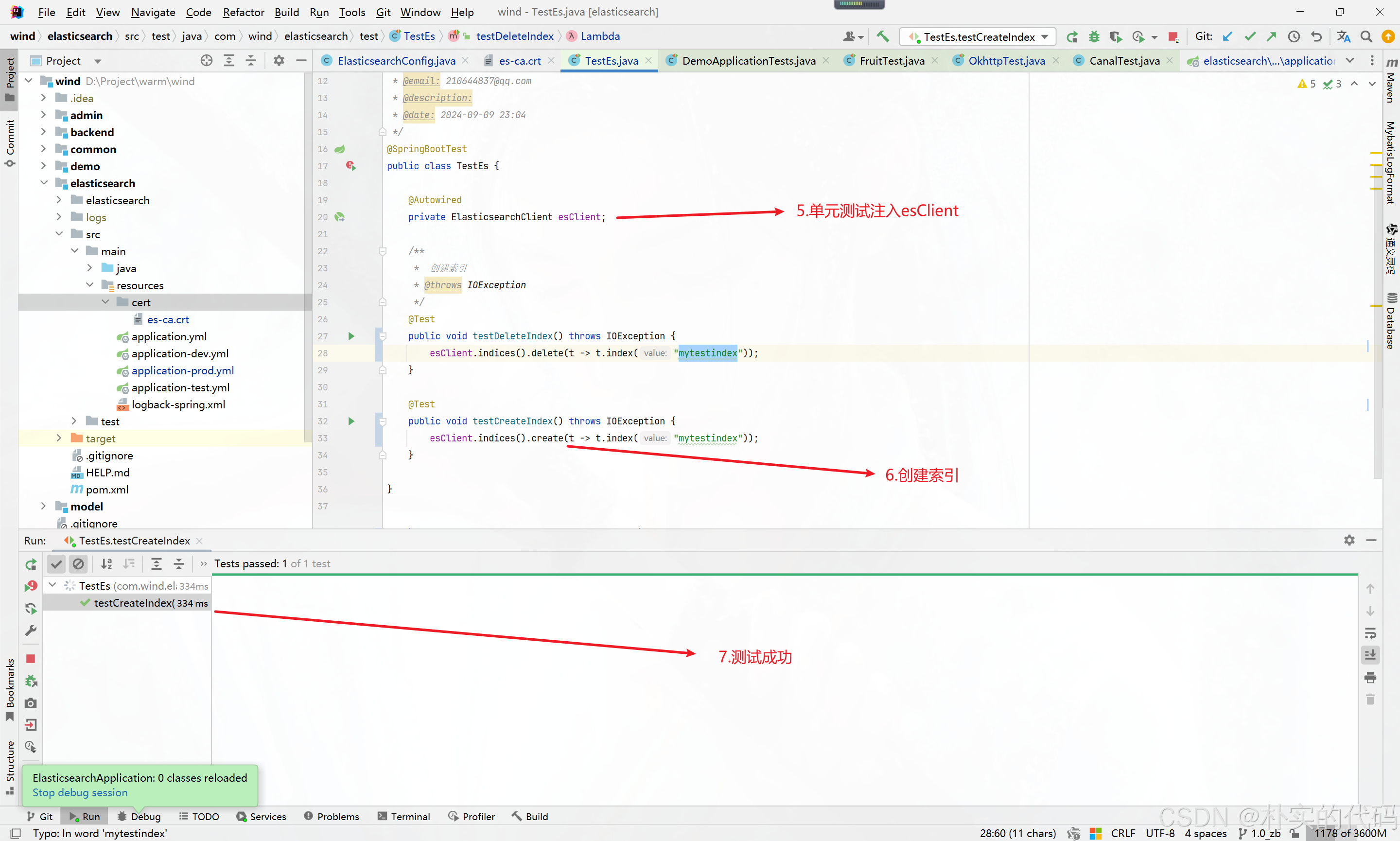Open the Refactor menu
This screenshot has height=841, width=1400.
(x=243, y=12)
